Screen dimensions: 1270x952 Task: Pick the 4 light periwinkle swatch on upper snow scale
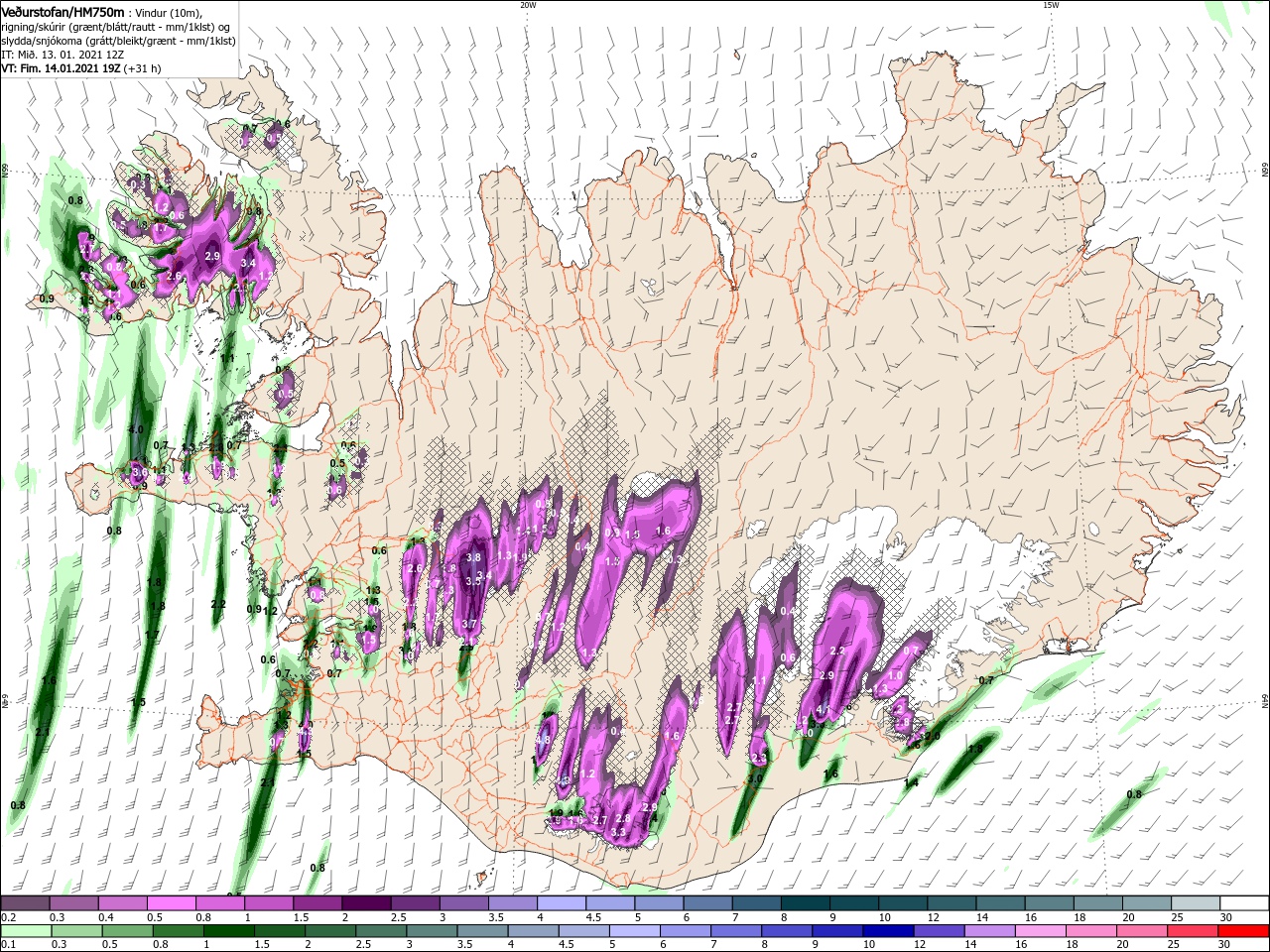(561, 903)
